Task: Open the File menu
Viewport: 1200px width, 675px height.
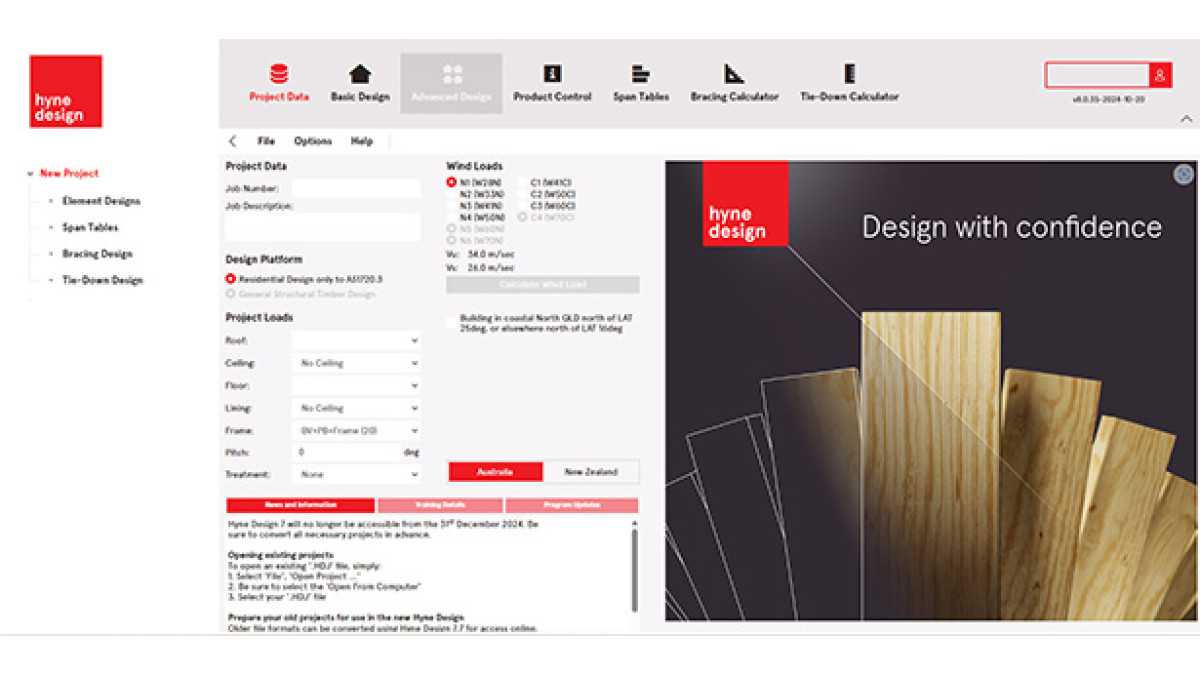Action: [x=266, y=141]
